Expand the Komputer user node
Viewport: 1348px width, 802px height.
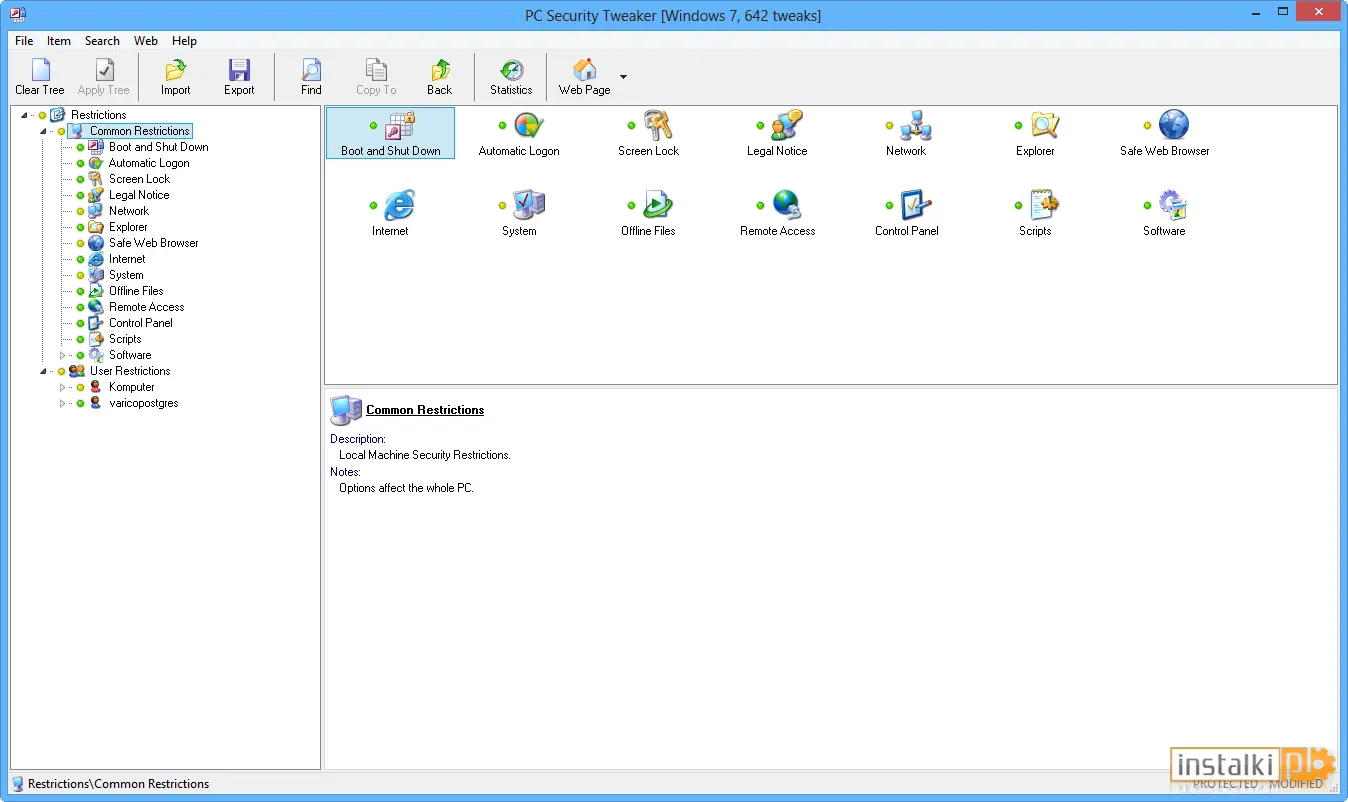click(x=62, y=387)
